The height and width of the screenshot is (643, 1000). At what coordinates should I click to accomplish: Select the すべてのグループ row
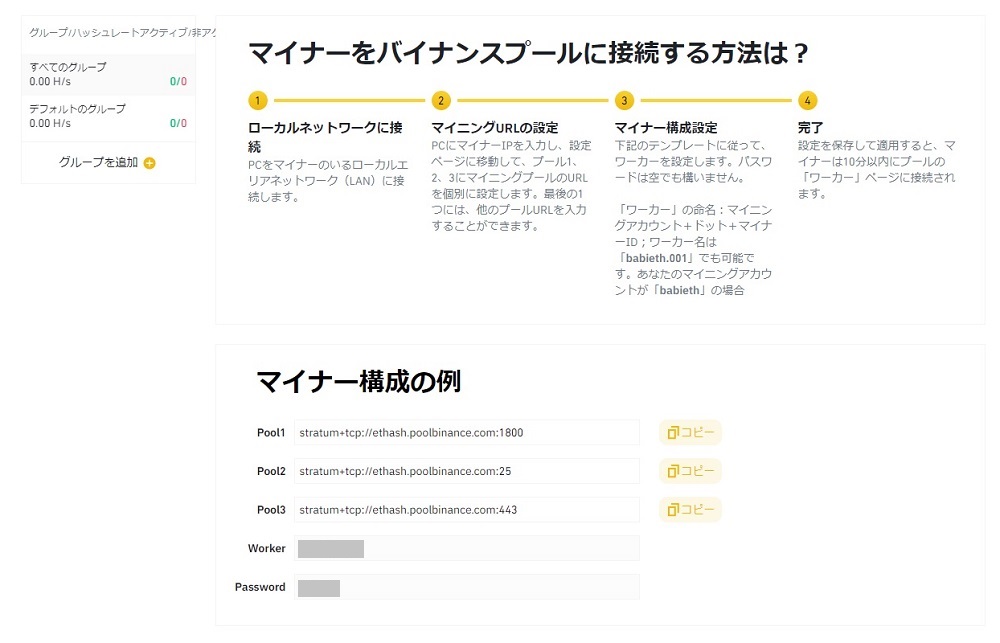[x=108, y=75]
